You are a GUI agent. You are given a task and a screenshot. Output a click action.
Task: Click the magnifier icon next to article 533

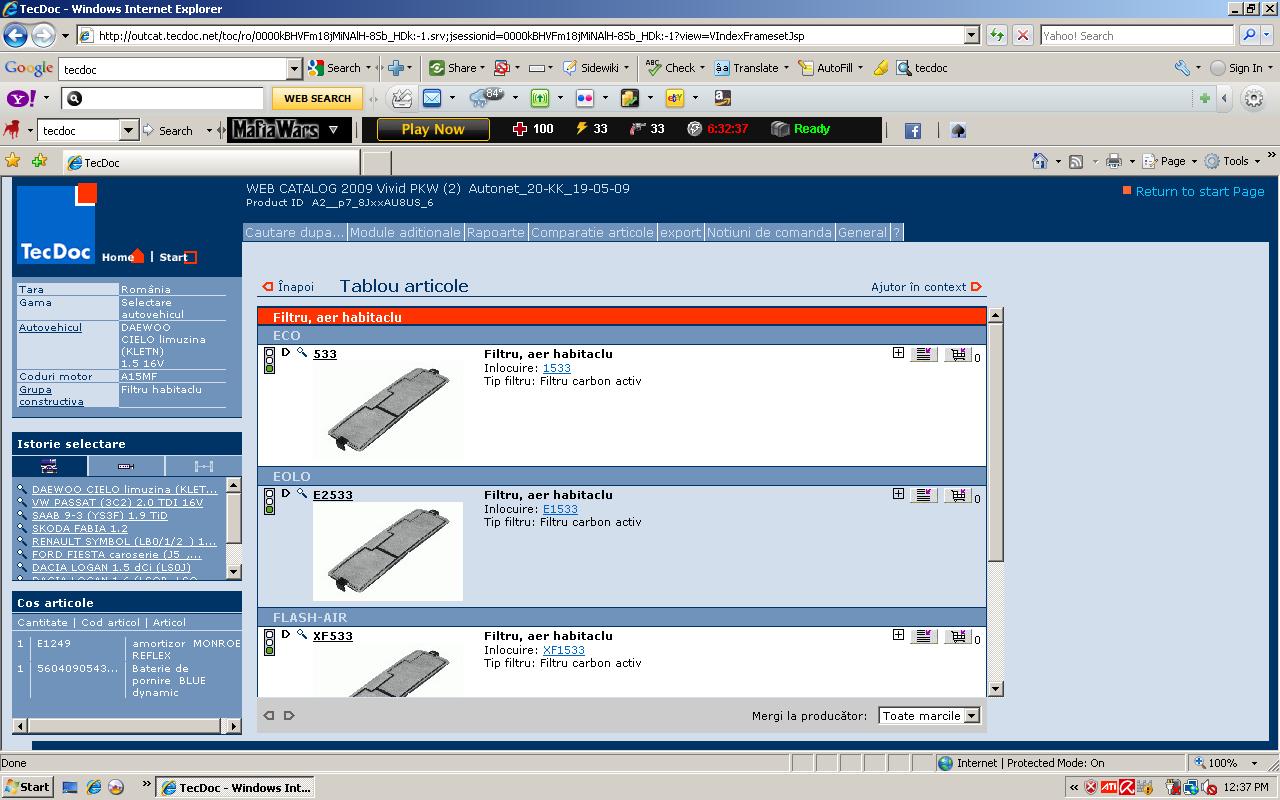[x=302, y=353]
